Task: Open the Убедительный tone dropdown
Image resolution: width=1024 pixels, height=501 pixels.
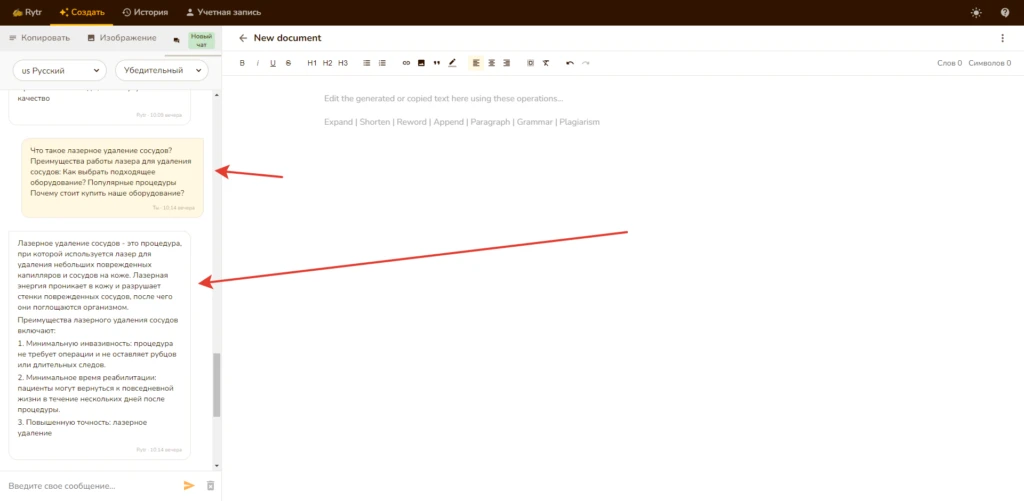Action: (161, 70)
